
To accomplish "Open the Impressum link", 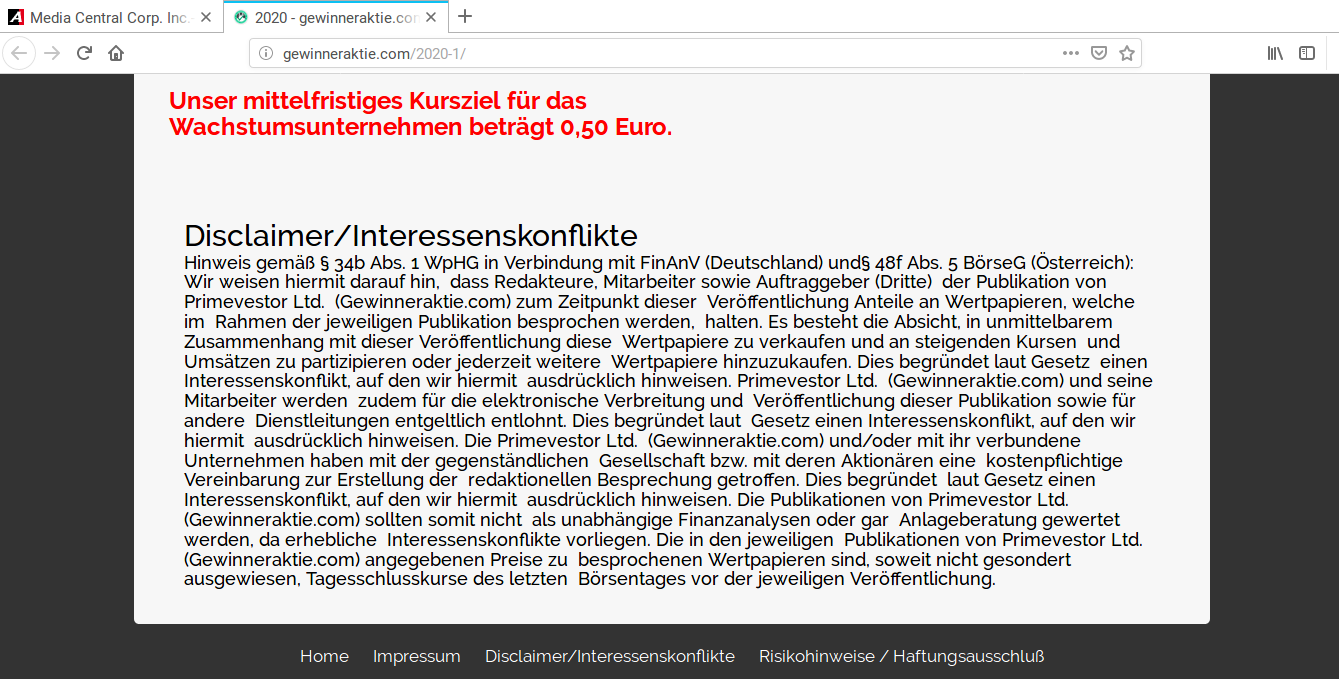I will [416, 656].
